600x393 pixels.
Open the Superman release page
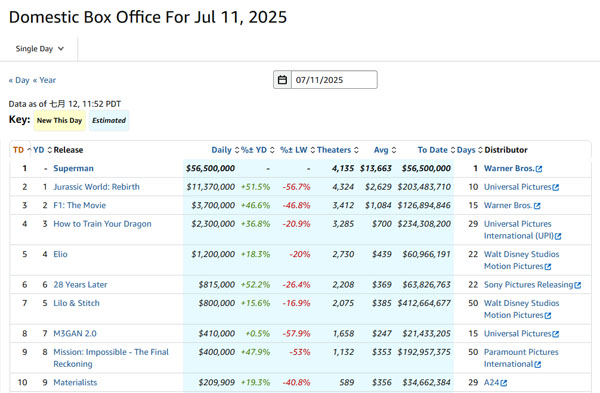pos(73,168)
